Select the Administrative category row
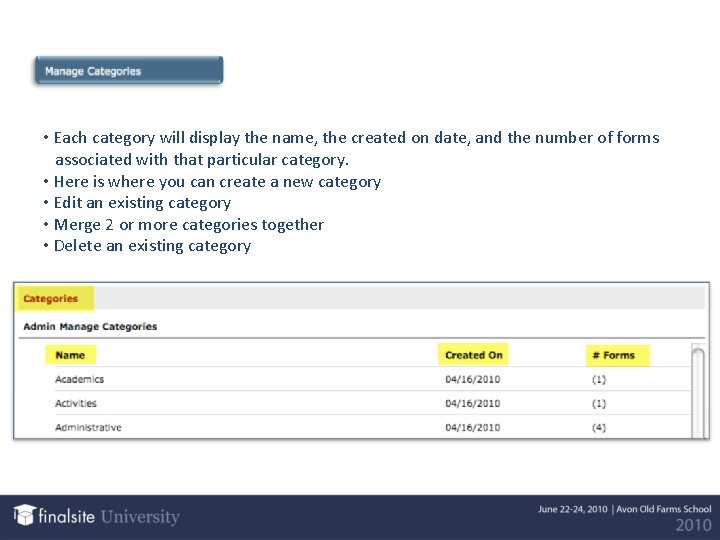720x540 pixels. tap(373, 427)
